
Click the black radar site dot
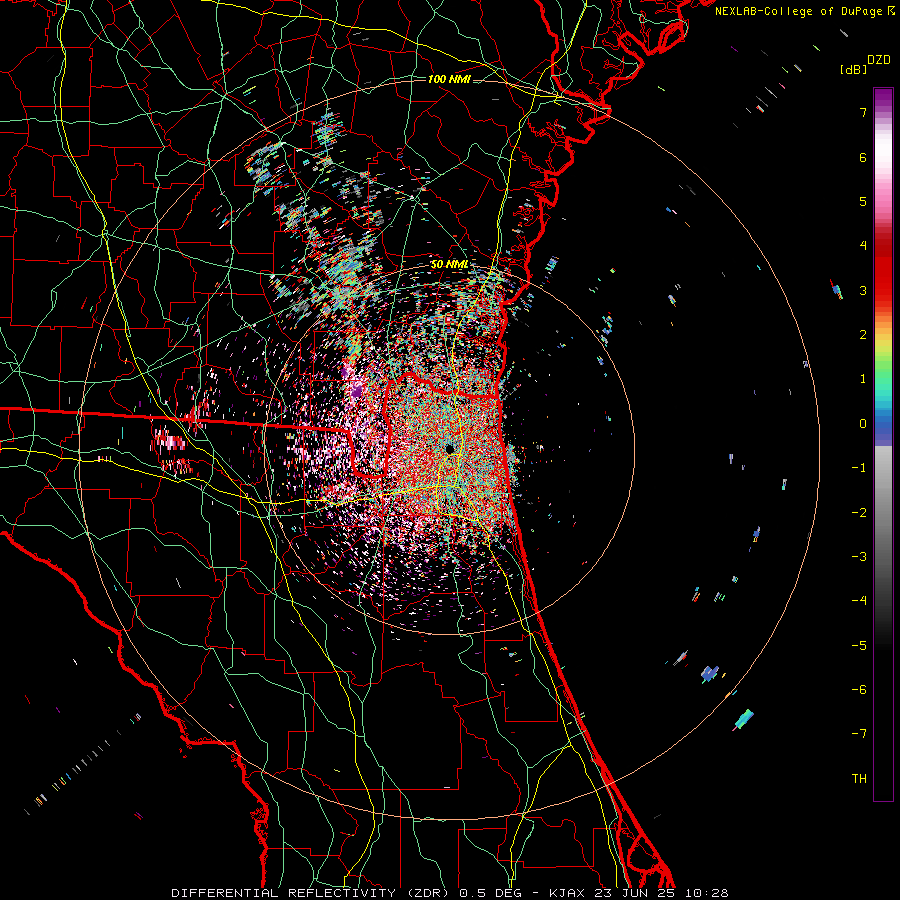tap(450, 448)
